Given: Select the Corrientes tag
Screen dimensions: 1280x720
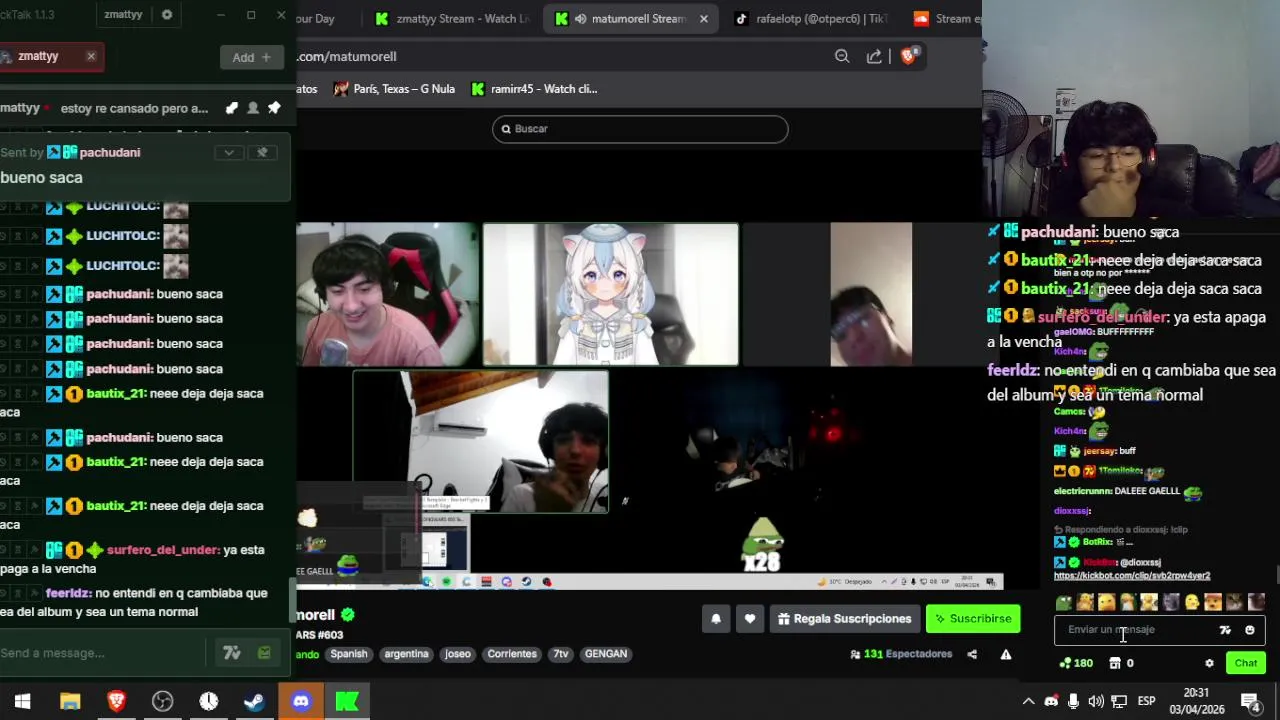Looking at the screenshot, I should pyautogui.click(x=512, y=654).
